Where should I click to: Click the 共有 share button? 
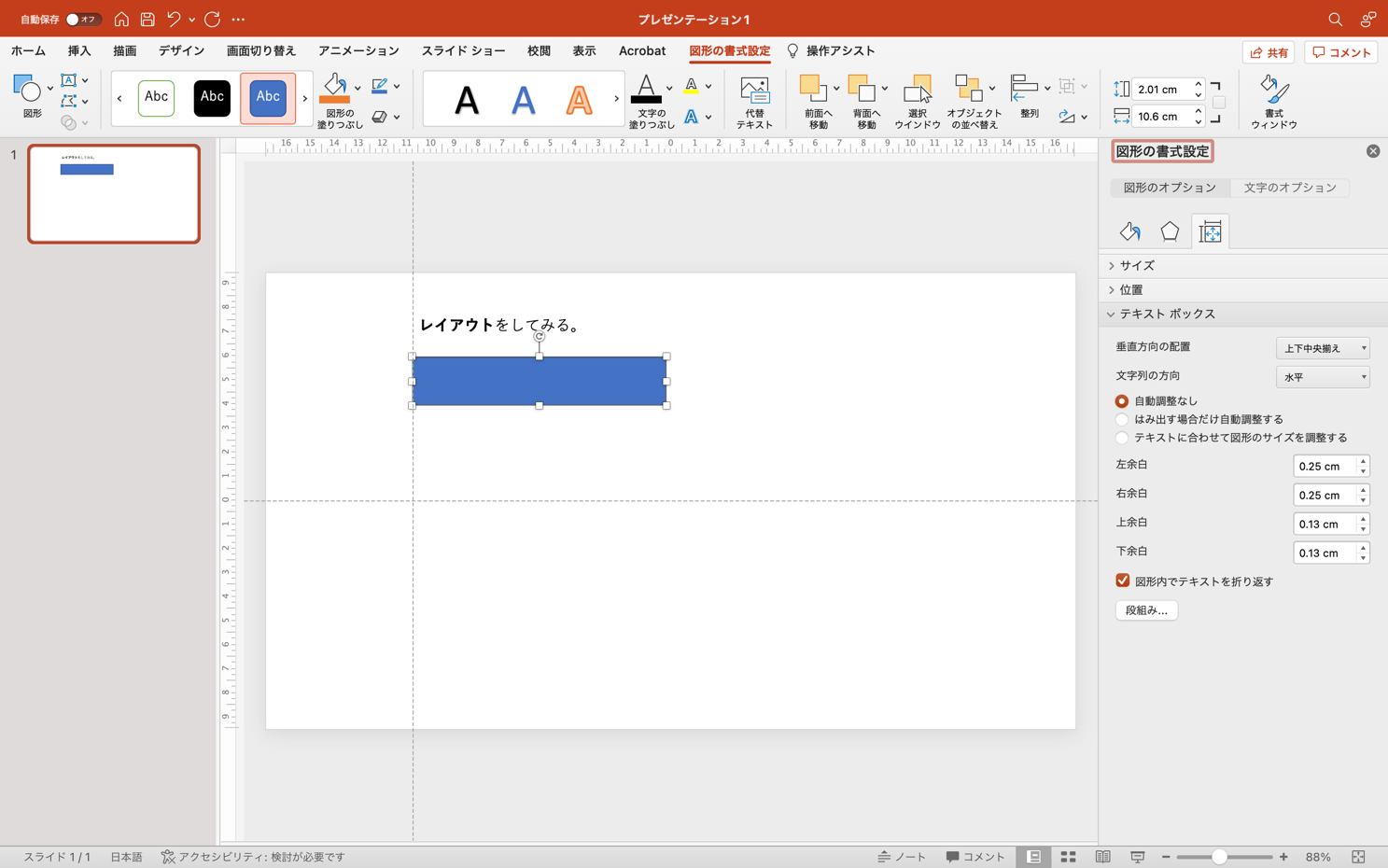coord(1269,52)
